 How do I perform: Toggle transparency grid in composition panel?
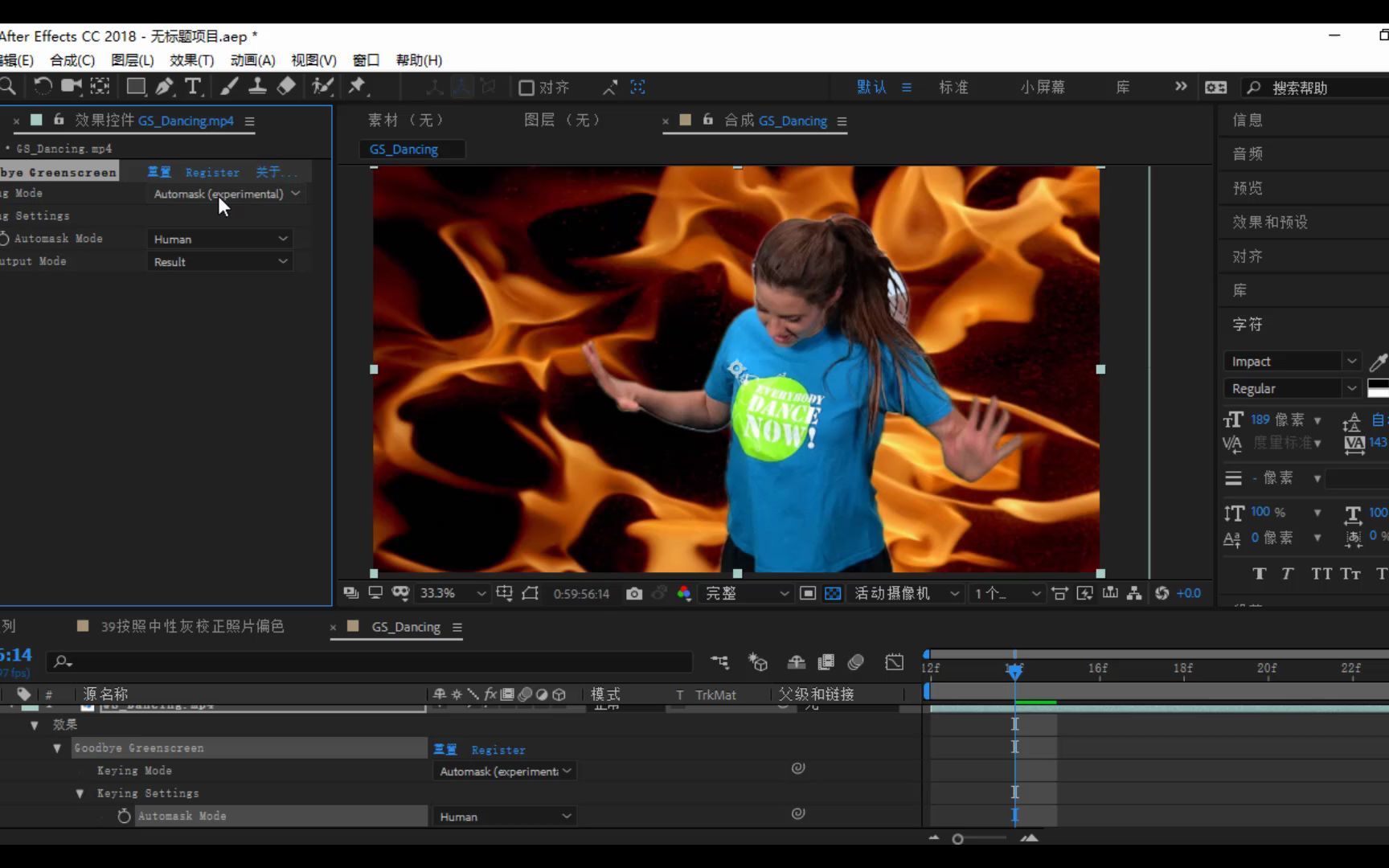(x=832, y=593)
